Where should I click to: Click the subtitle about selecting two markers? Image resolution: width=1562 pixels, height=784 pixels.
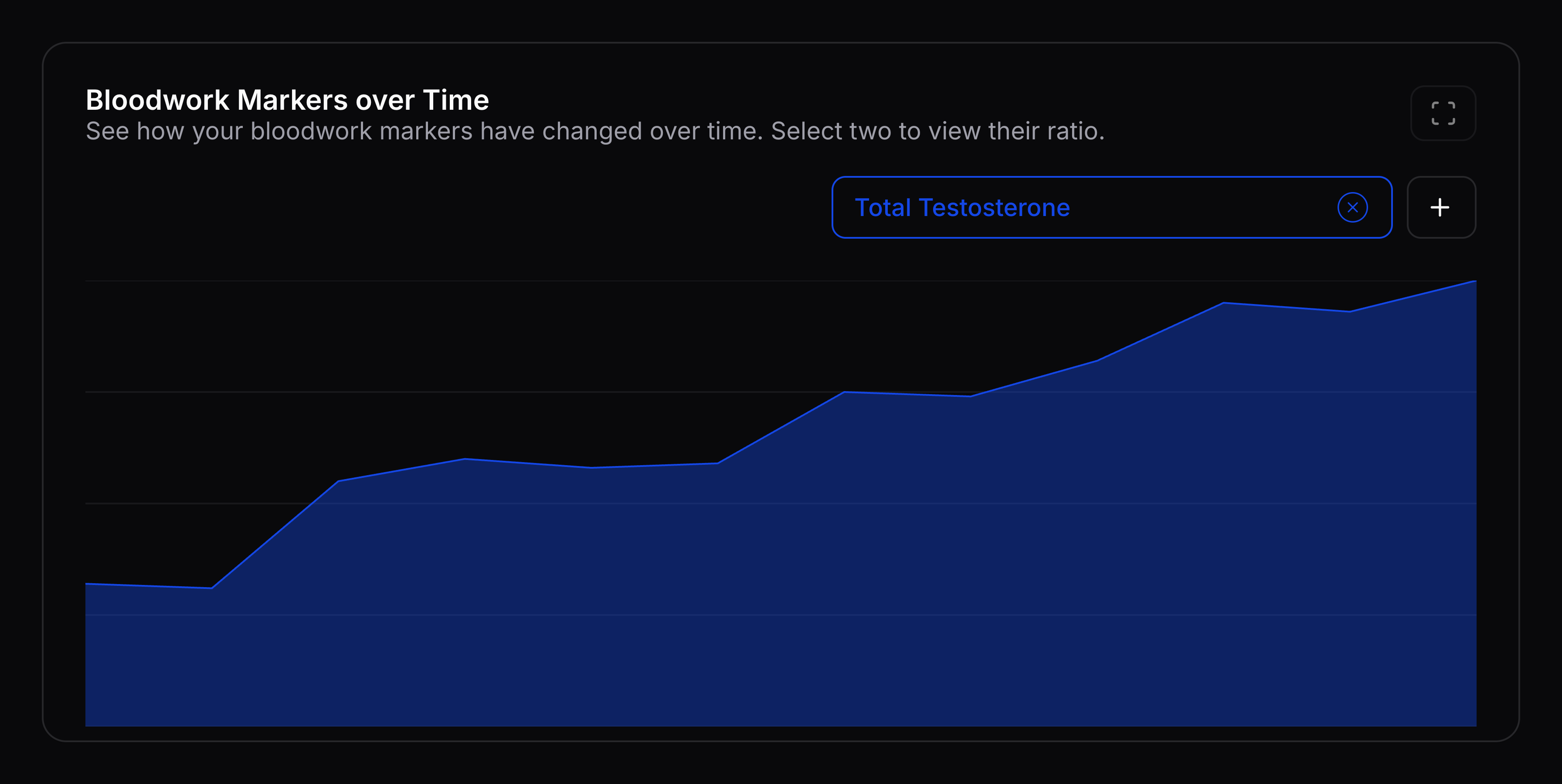click(x=594, y=132)
